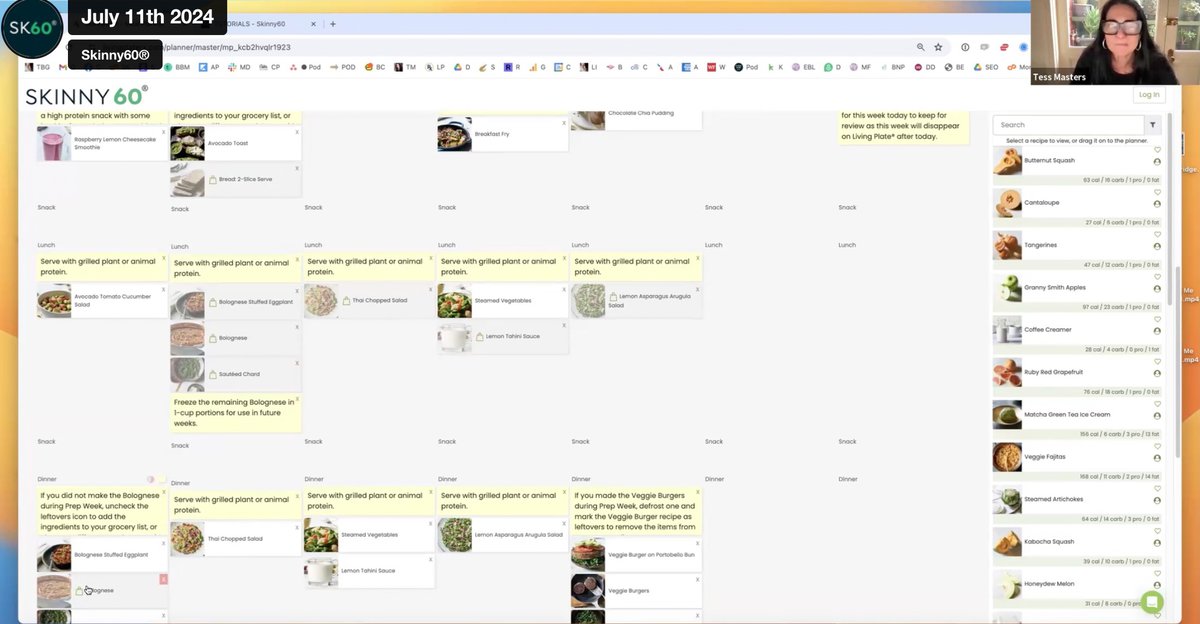
Task: Click the person icon for Granny Smith Apples
Action: pos(1157,289)
